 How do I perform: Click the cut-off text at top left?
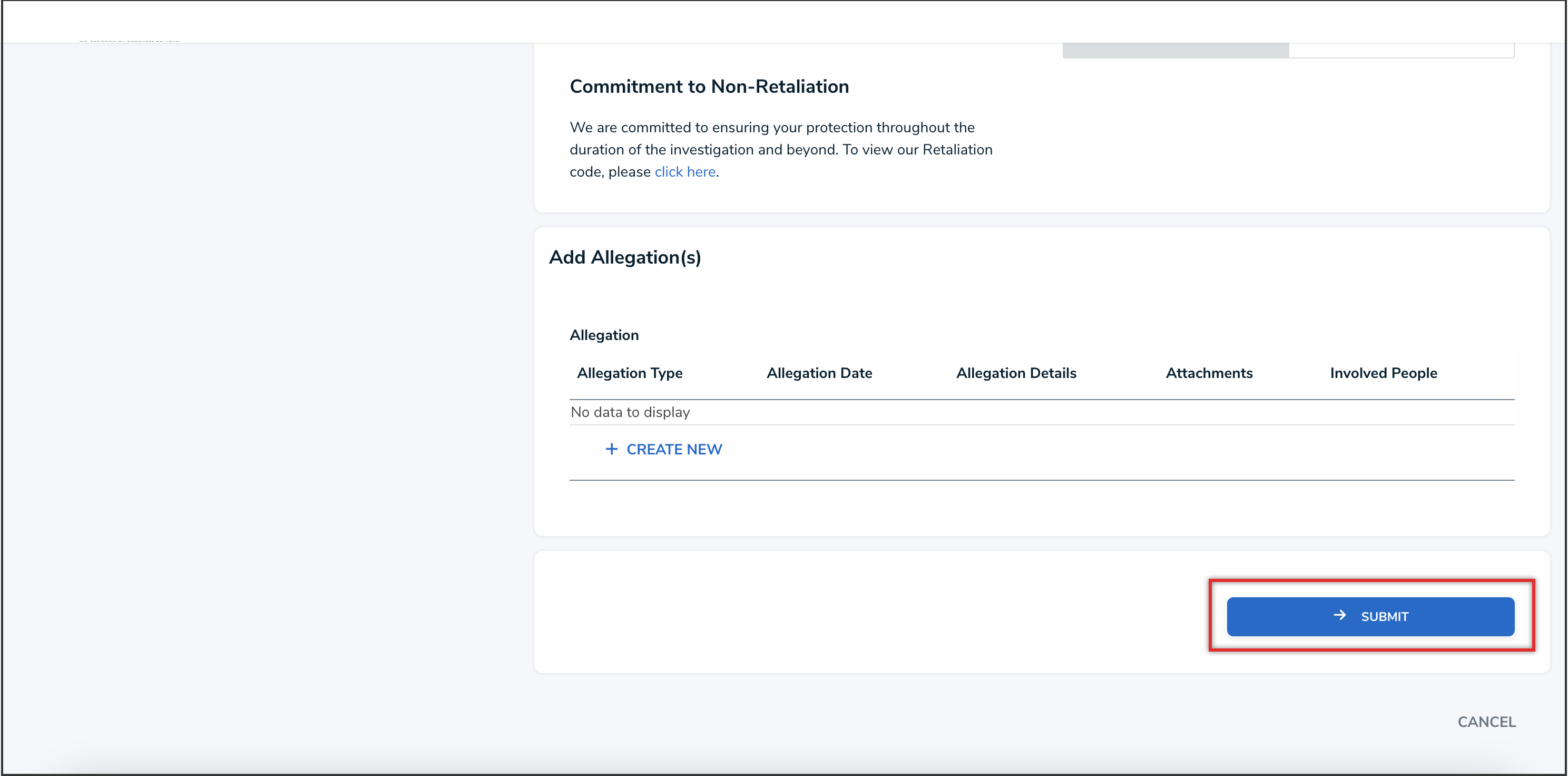pyautogui.click(x=129, y=40)
